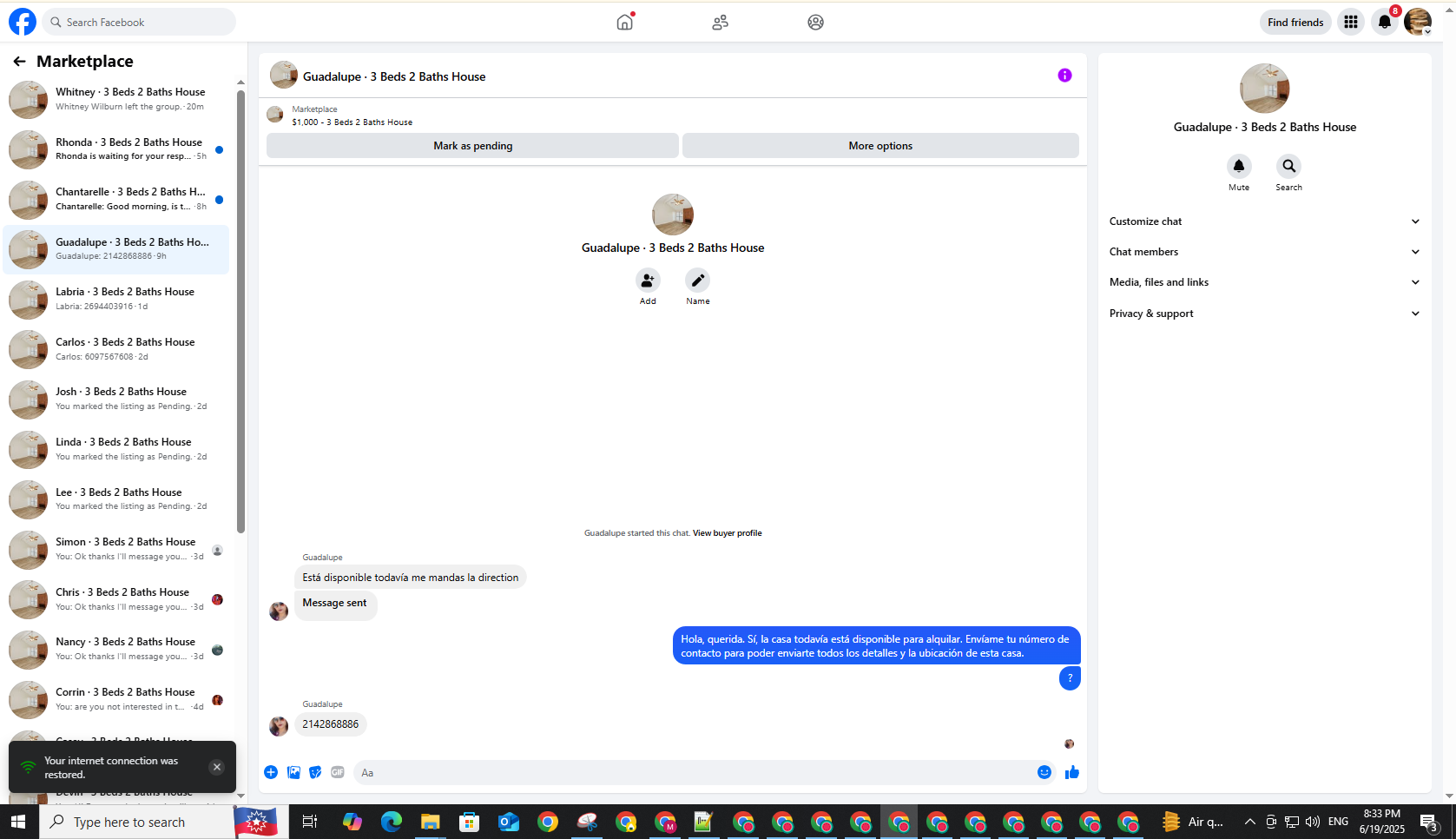Expand the Media, files and links section
1456x839 pixels.
pos(1264,282)
